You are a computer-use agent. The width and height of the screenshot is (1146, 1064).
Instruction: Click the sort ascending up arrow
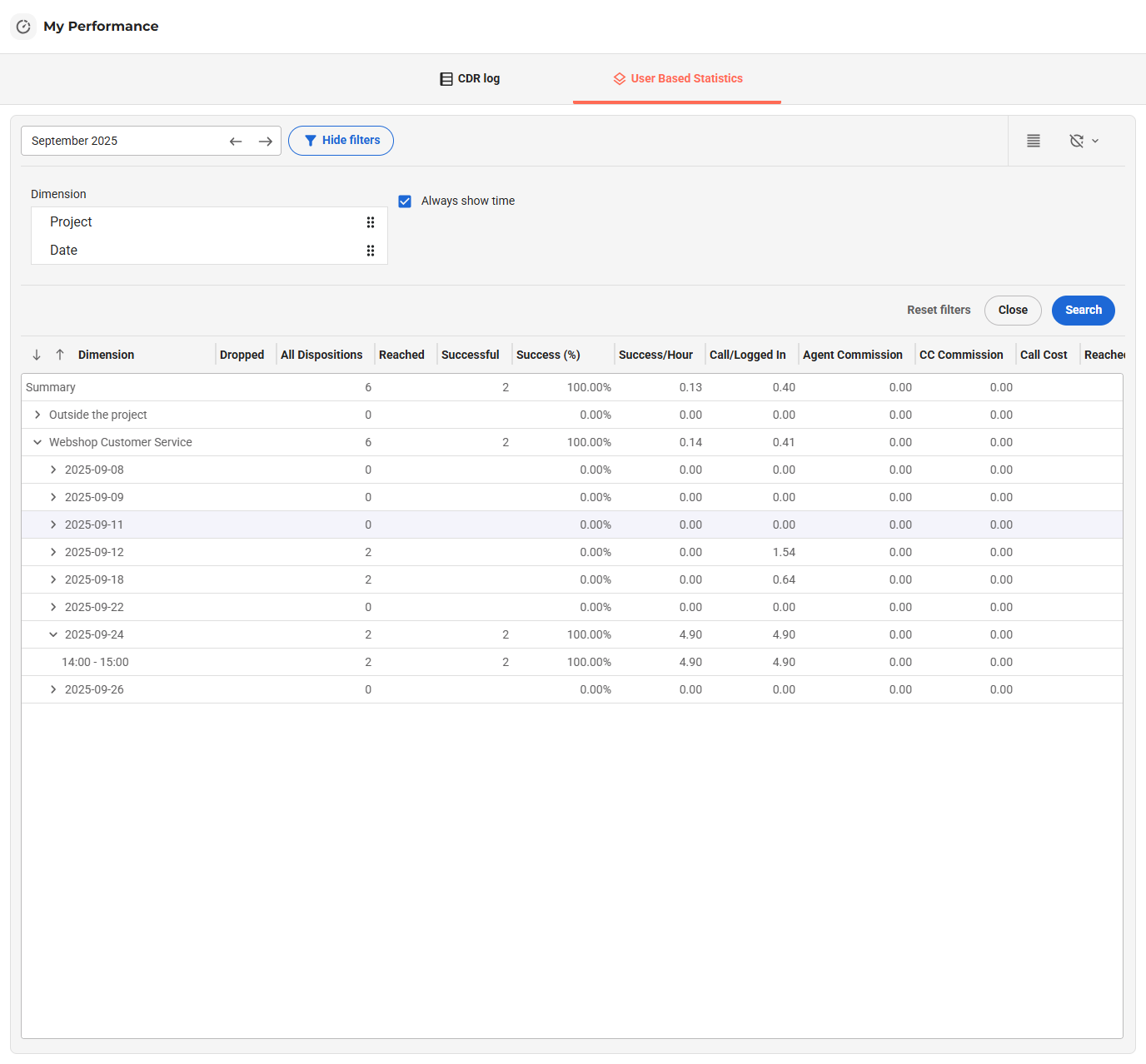(x=60, y=355)
